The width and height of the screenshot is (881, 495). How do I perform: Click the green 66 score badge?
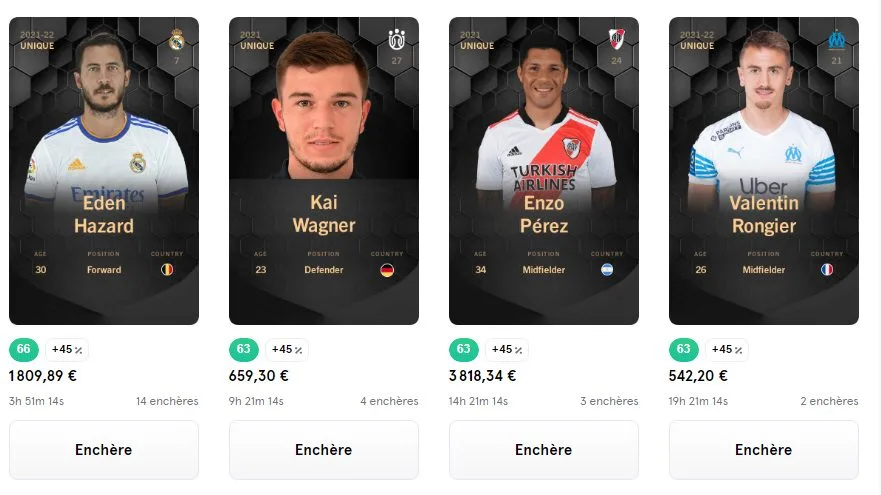pos(24,349)
